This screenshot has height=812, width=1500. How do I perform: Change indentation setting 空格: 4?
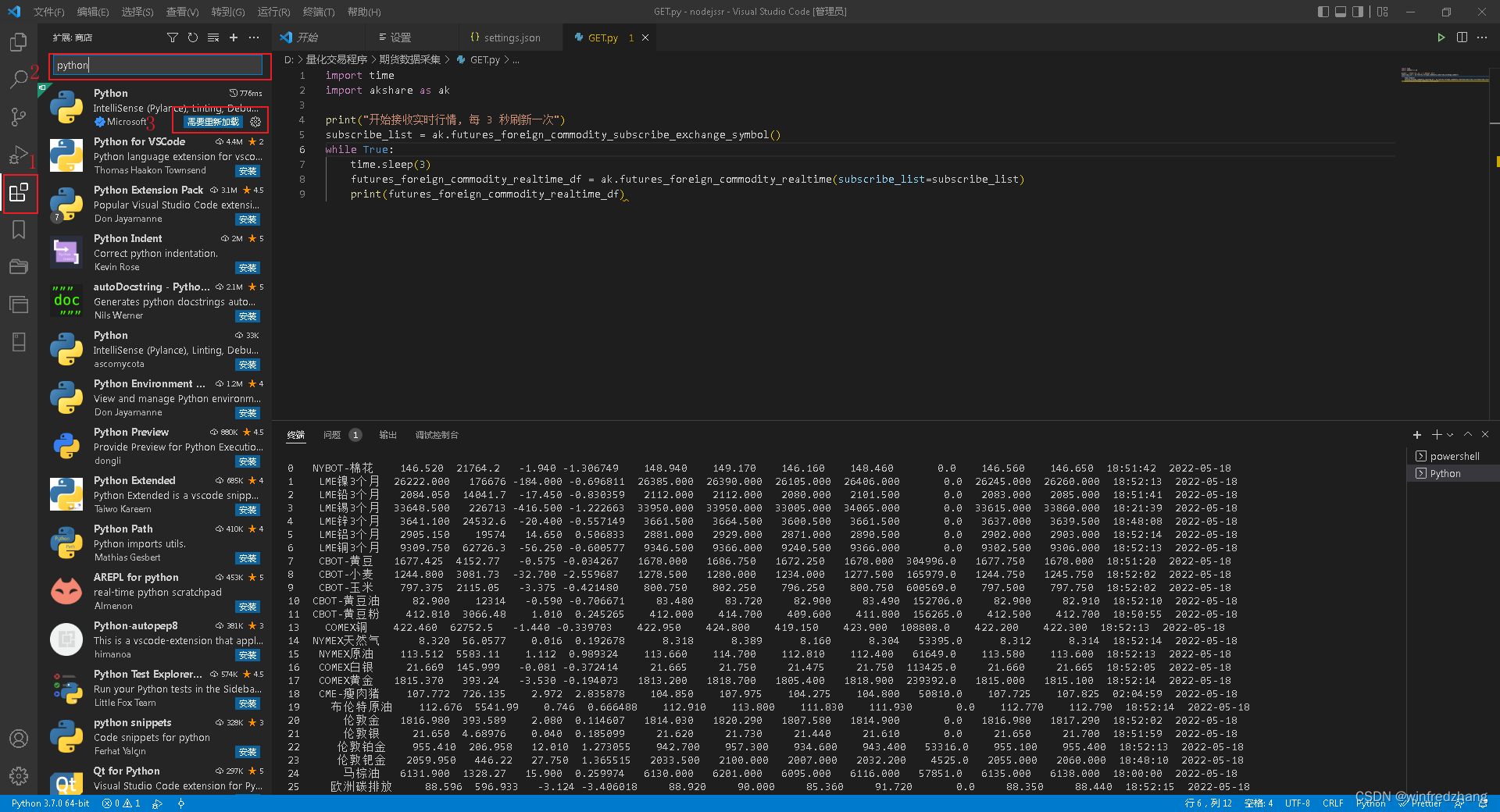coord(1259,803)
